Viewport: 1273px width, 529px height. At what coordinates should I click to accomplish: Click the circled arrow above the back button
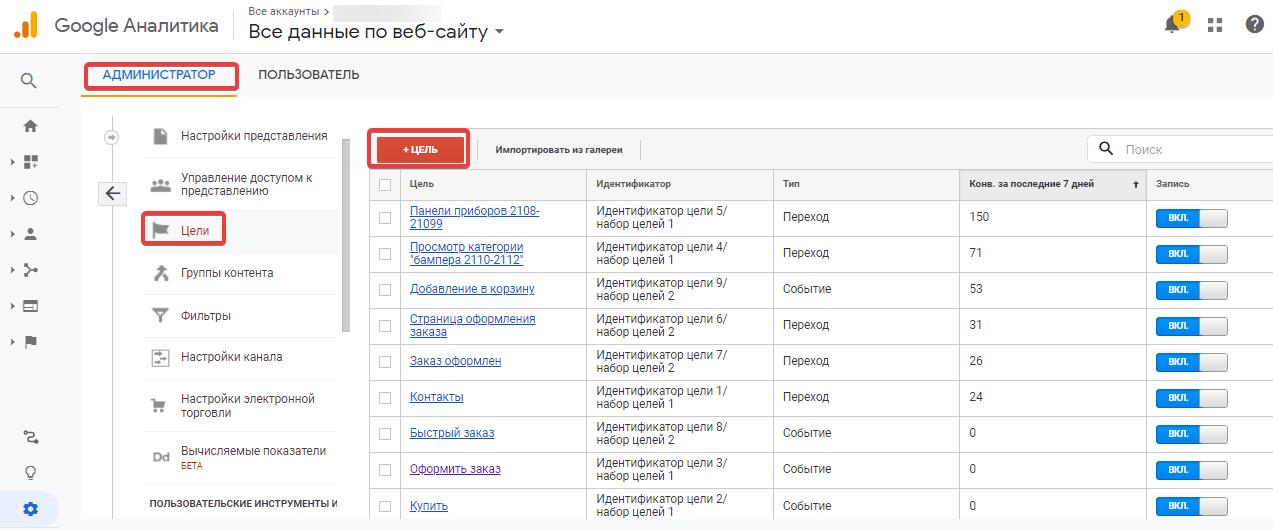[x=112, y=137]
